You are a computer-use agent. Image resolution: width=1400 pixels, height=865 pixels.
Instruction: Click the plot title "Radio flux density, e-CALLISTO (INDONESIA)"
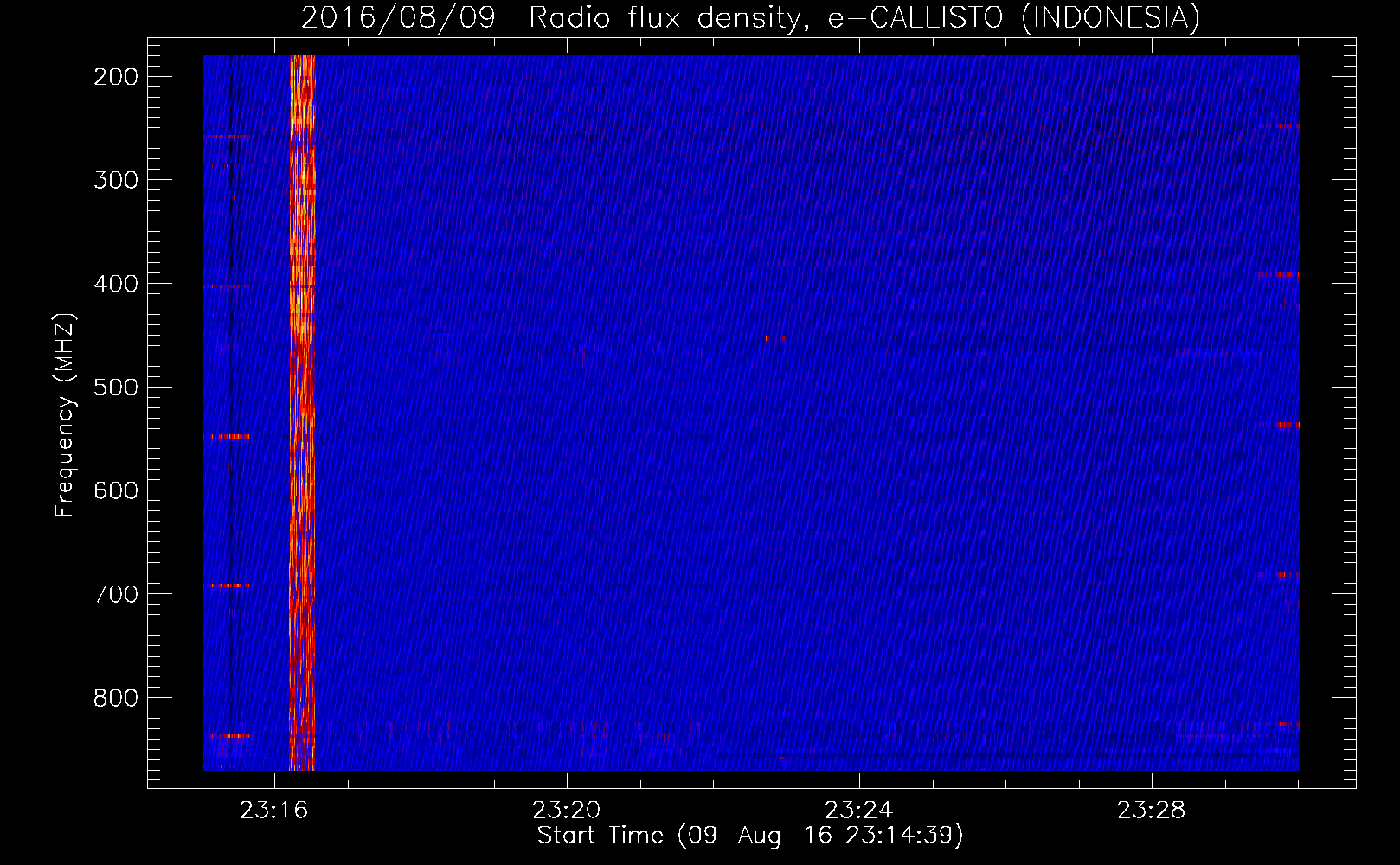coord(864,17)
